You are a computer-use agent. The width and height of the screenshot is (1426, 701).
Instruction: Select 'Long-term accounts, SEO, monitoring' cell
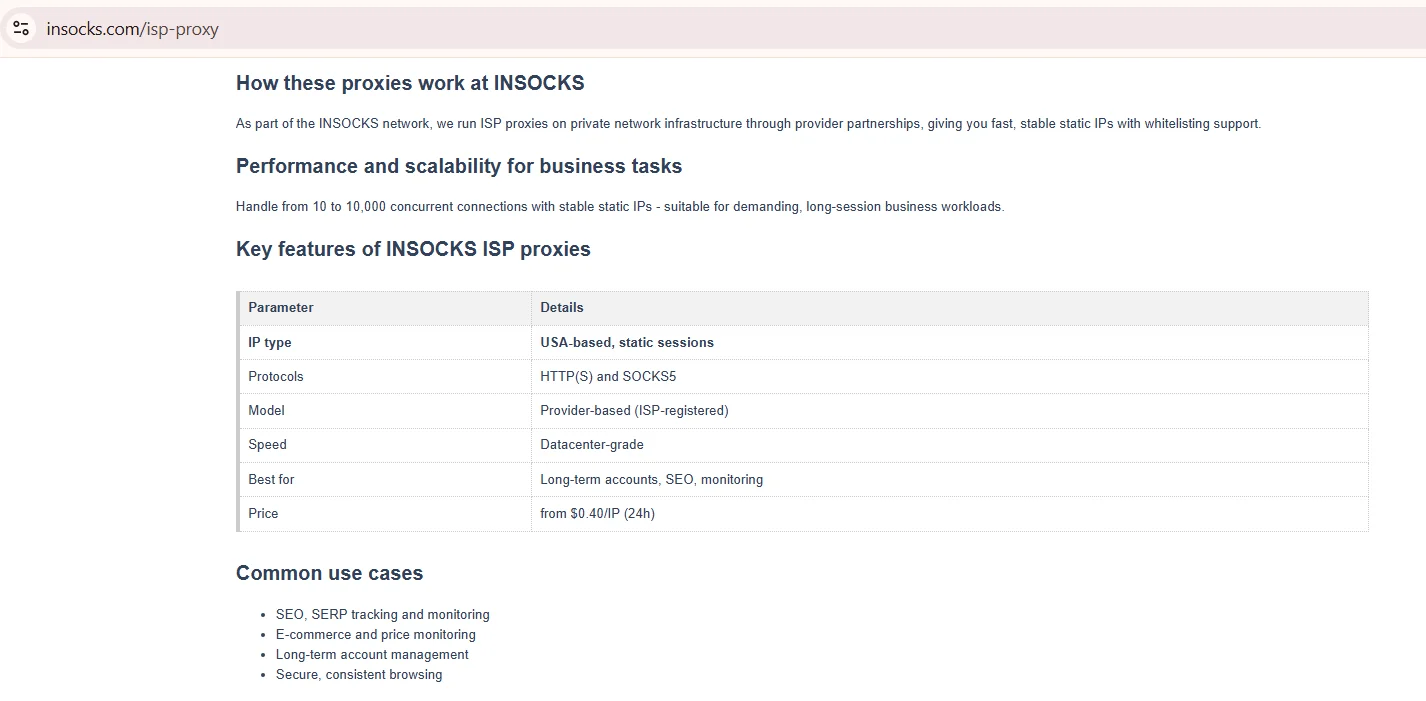[x=949, y=480]
